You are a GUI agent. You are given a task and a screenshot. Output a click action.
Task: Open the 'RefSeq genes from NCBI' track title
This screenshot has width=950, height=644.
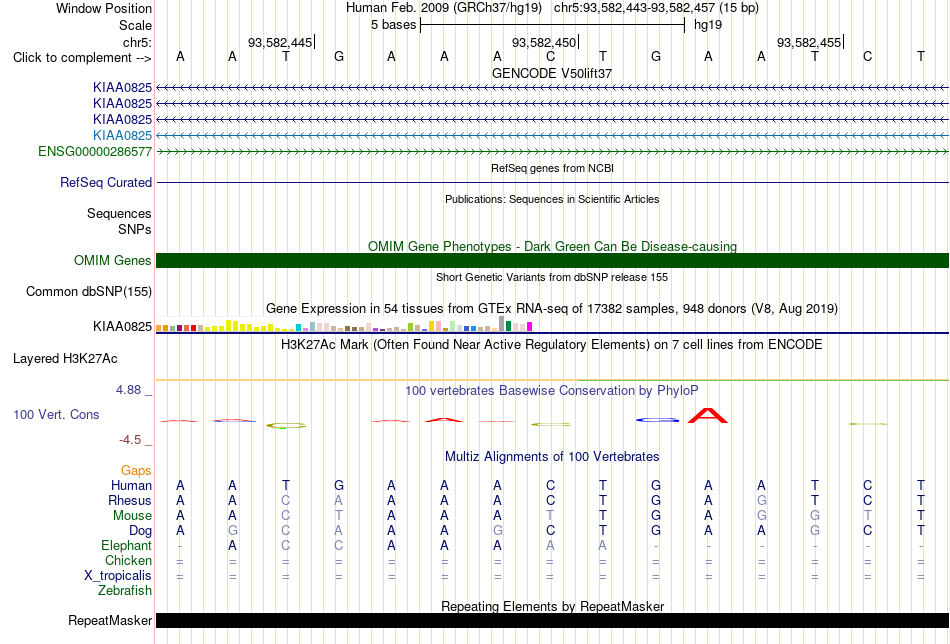[x=552, y=168]
